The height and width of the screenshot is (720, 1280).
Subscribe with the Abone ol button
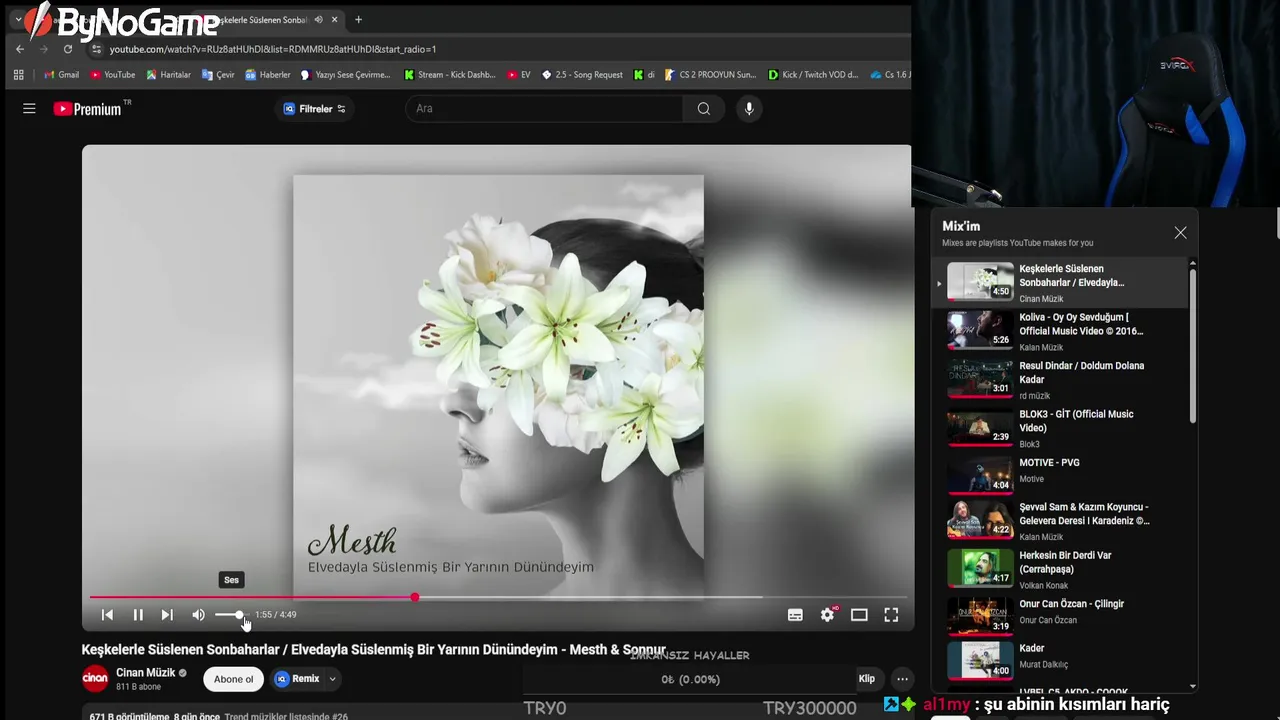pos(233,679)
